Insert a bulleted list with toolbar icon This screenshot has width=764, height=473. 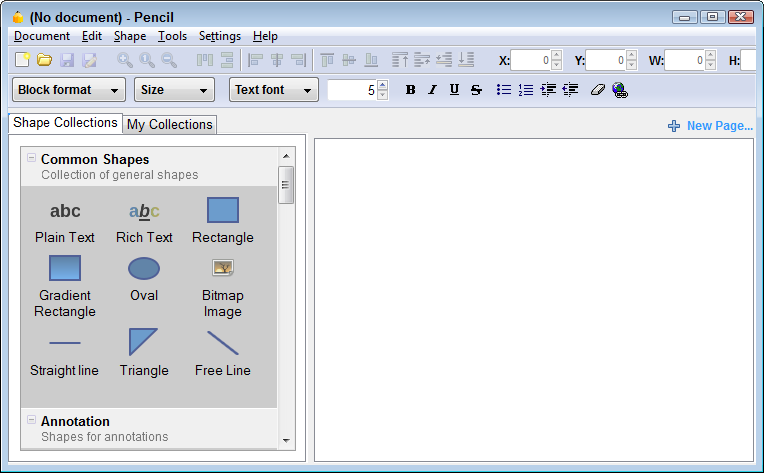pos(504,90)
